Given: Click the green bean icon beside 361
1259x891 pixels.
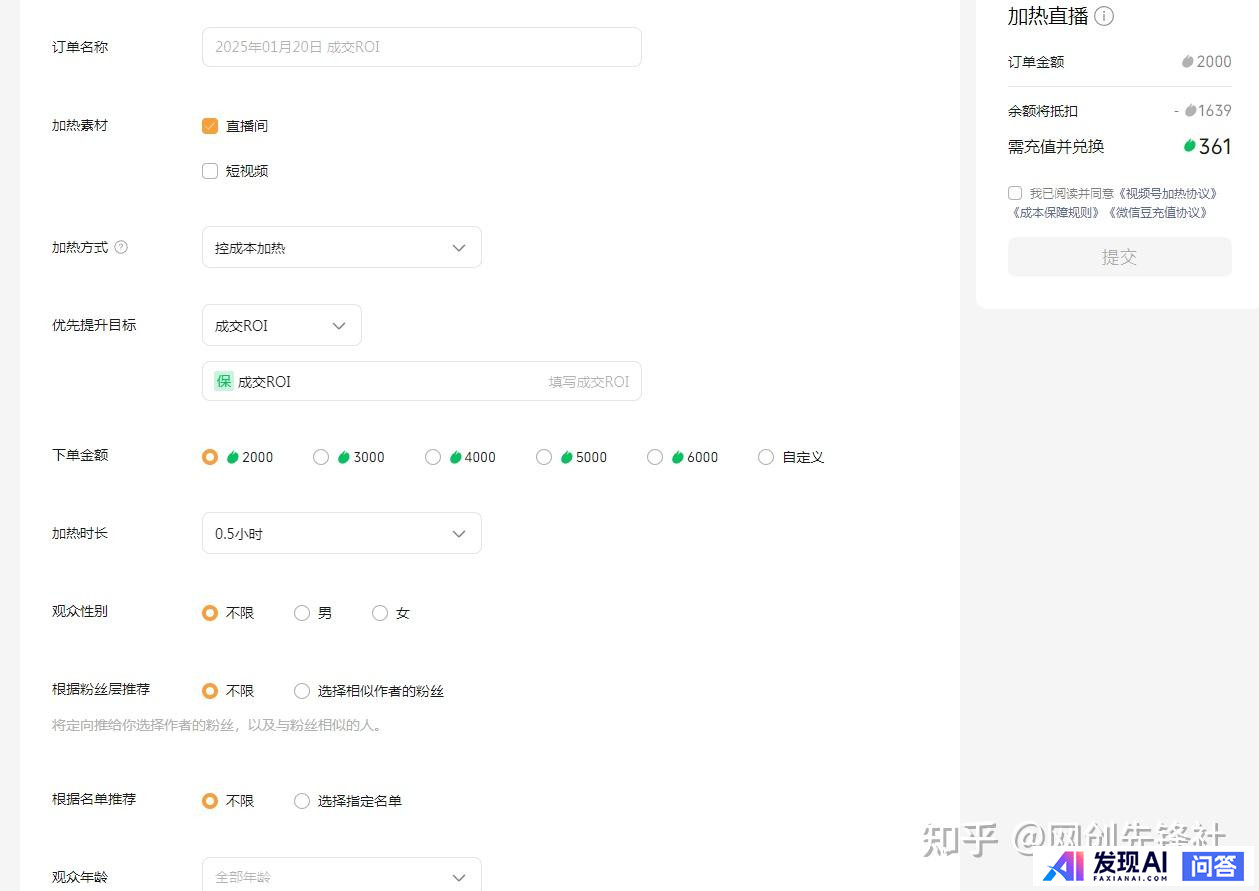Looking at the screenshot, I should pos(1189,146).
